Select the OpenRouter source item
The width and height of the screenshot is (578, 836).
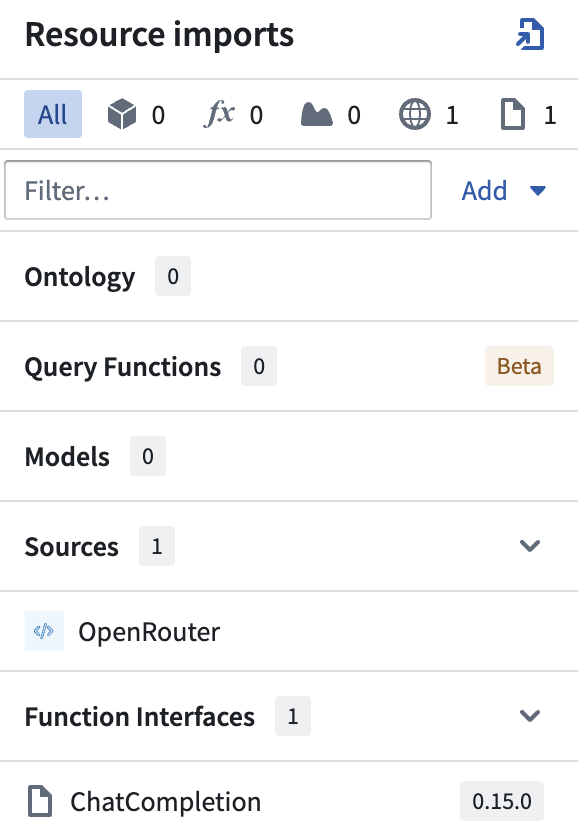[289, 631]
